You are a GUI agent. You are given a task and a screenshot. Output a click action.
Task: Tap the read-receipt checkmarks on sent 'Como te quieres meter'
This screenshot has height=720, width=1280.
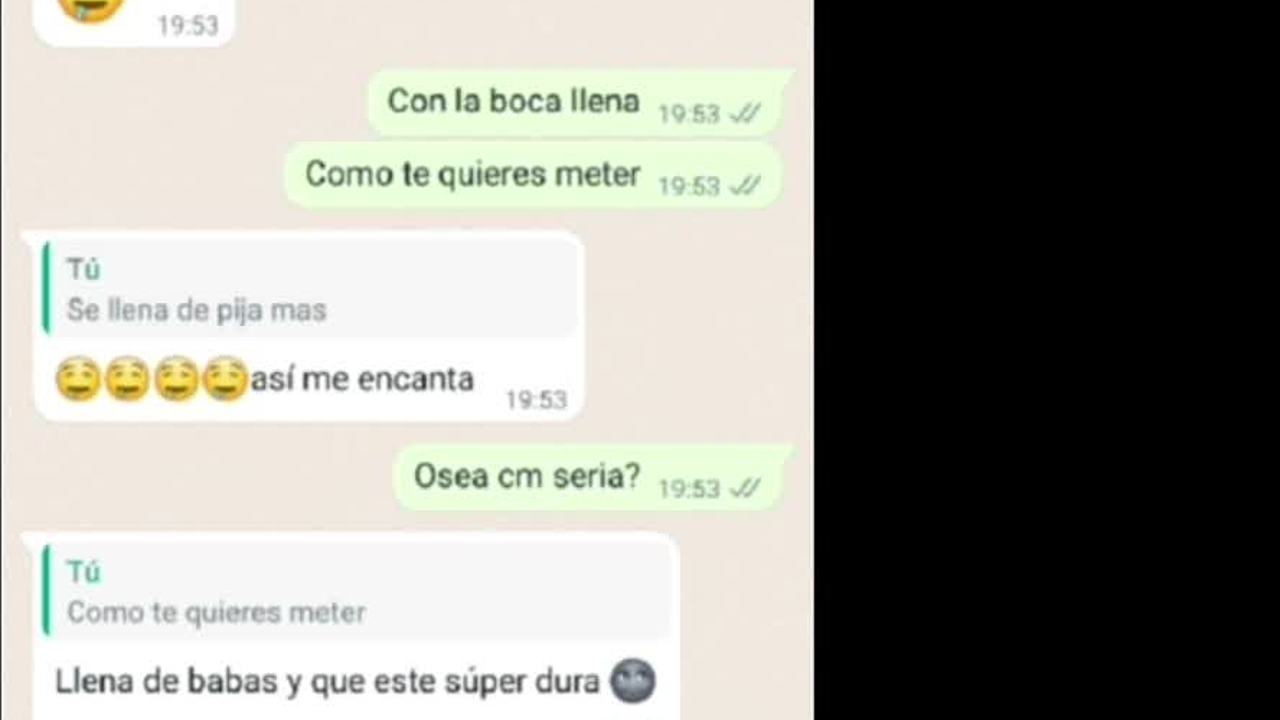[744, 186]
